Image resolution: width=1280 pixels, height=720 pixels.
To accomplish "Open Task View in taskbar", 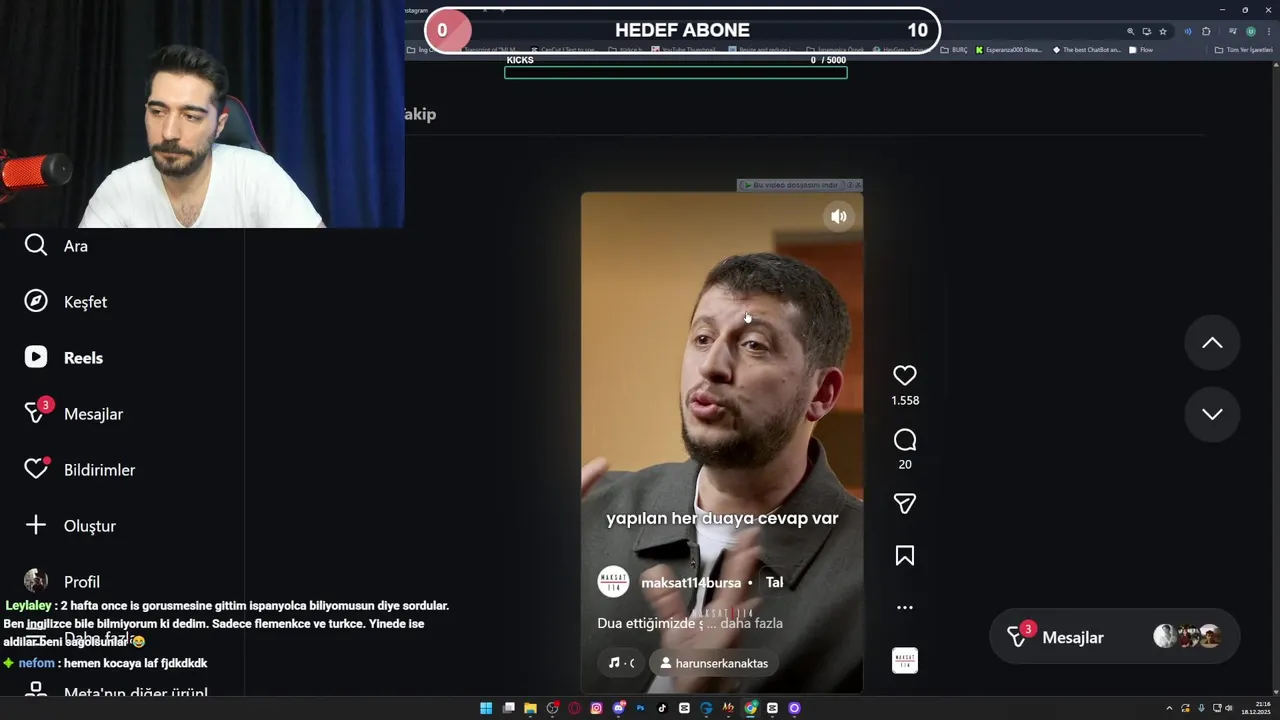I will (x=508, y=708).
